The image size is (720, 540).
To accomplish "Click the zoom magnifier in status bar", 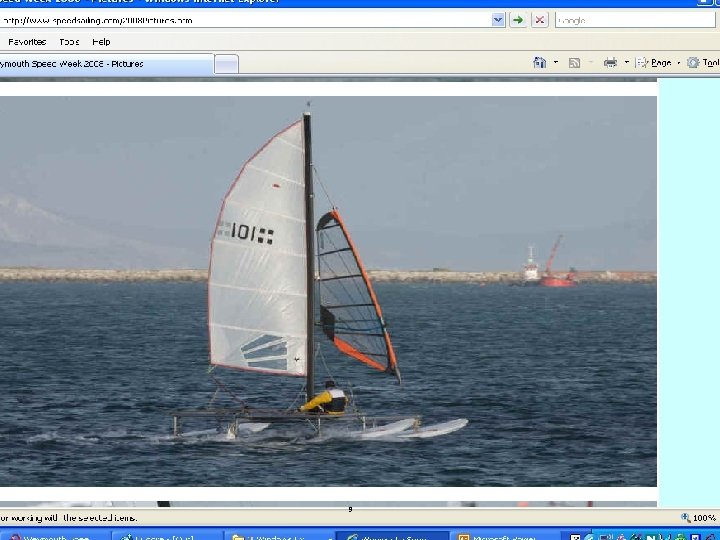I will coord(686,518).
